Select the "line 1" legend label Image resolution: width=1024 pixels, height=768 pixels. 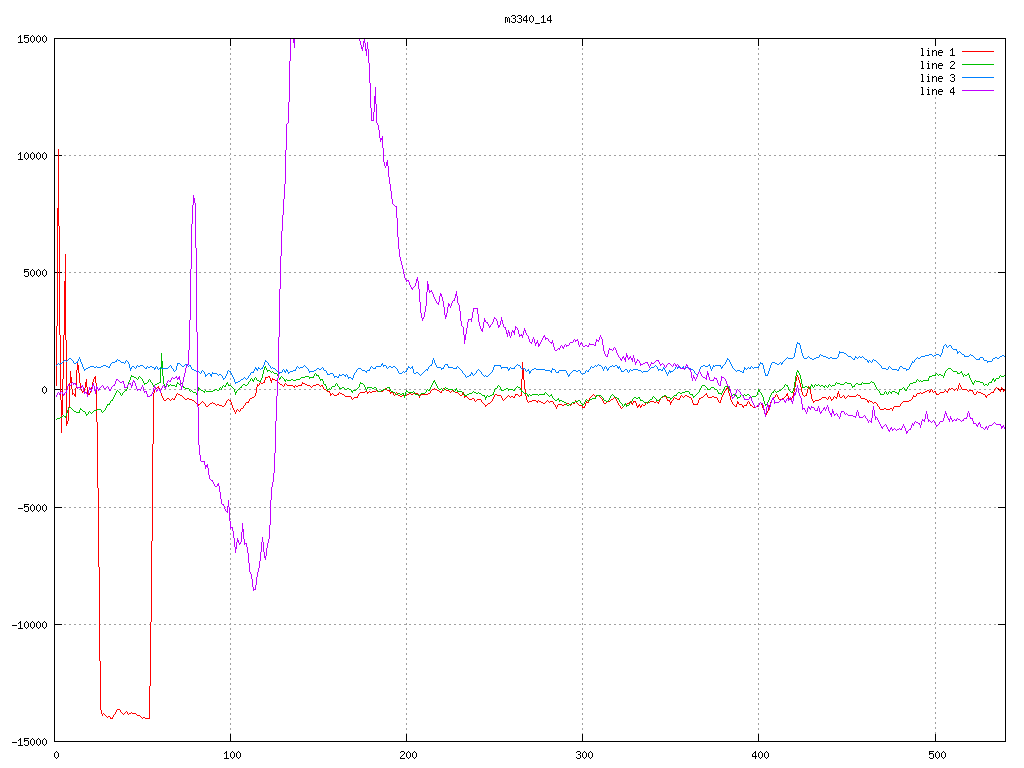tap(937, 51)
